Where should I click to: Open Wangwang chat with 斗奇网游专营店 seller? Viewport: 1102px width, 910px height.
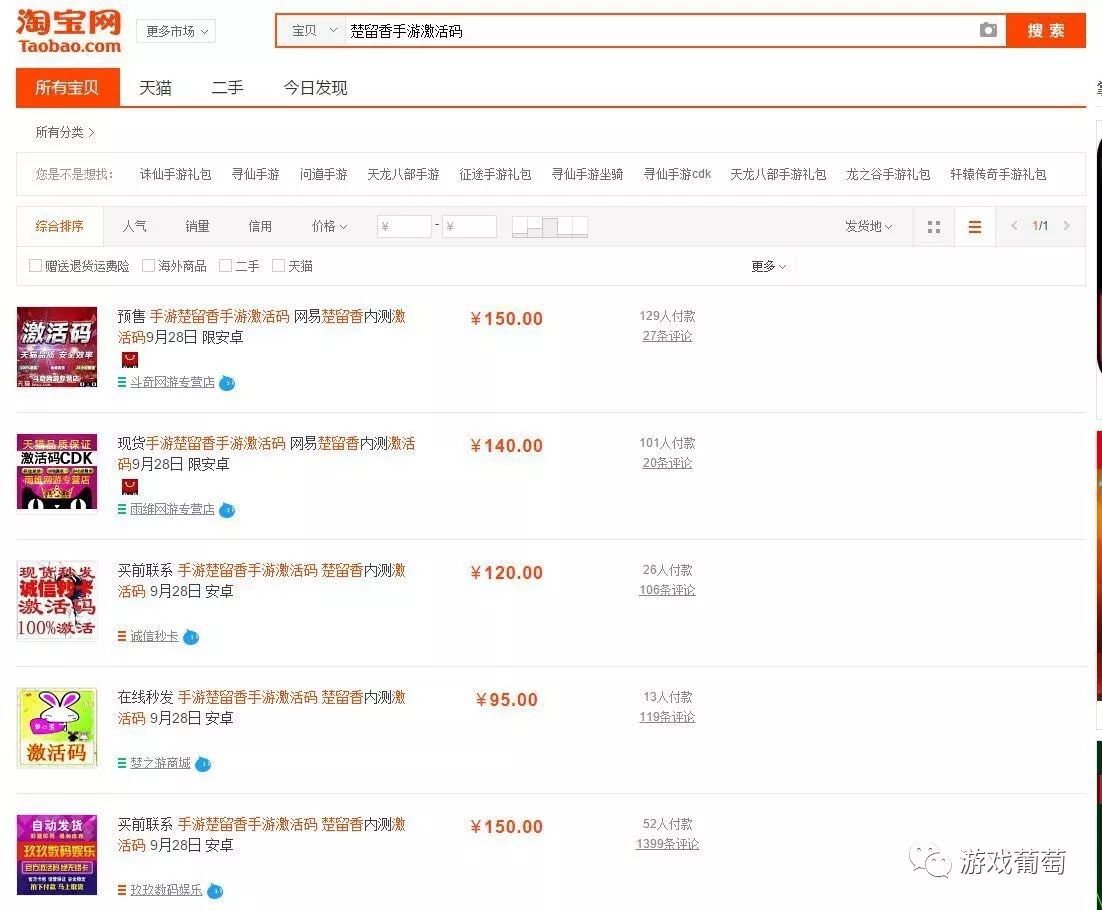(227, 383)
